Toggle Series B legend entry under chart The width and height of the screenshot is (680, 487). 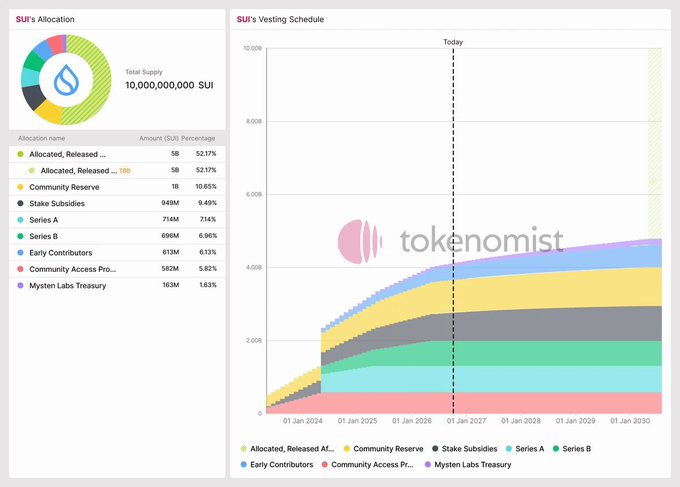(x=572, y=448)
